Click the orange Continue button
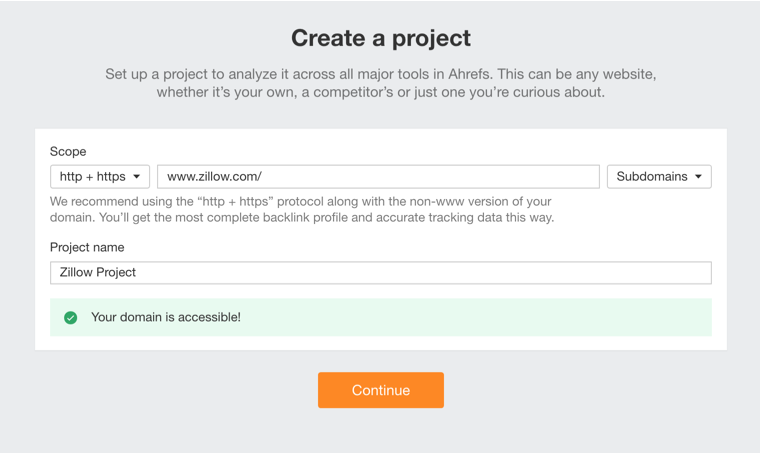 [380, 390]
